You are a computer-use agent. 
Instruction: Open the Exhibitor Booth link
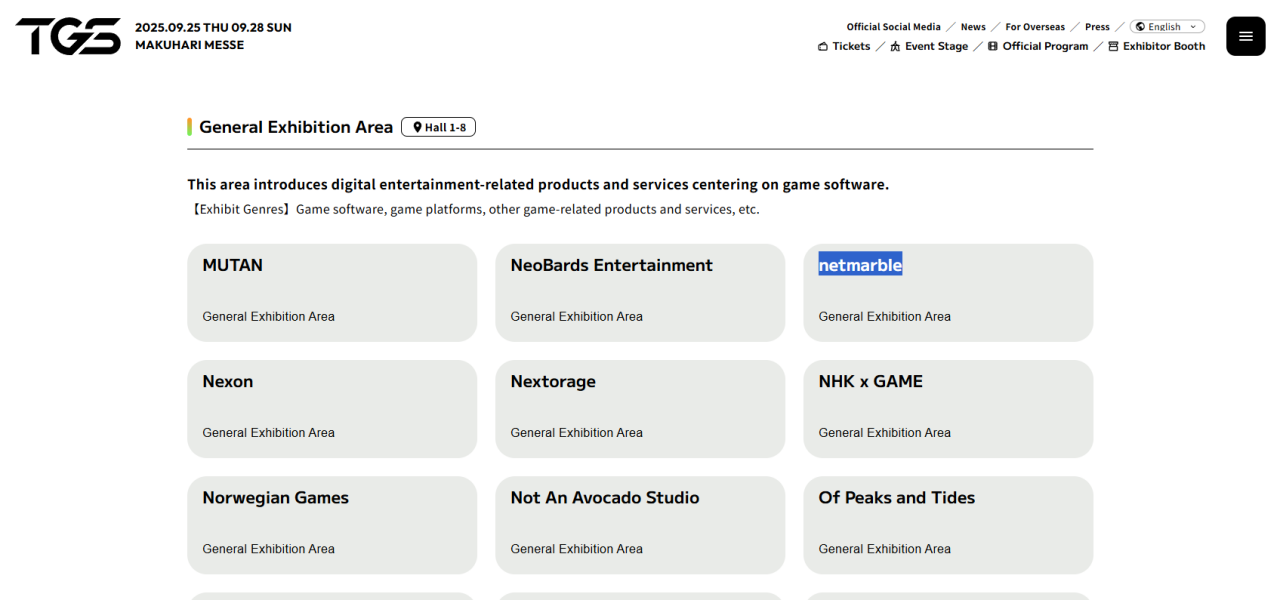(x=1164, y=46)
